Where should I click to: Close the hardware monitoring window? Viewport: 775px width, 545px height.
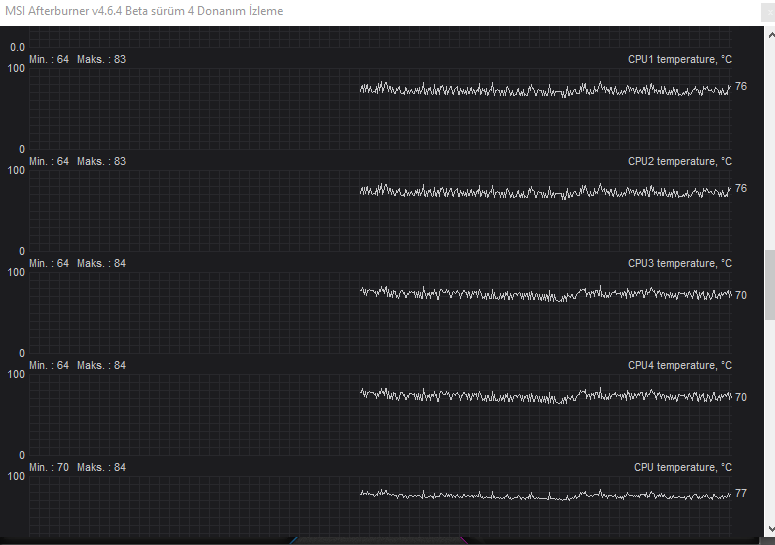tap(769, 13)
